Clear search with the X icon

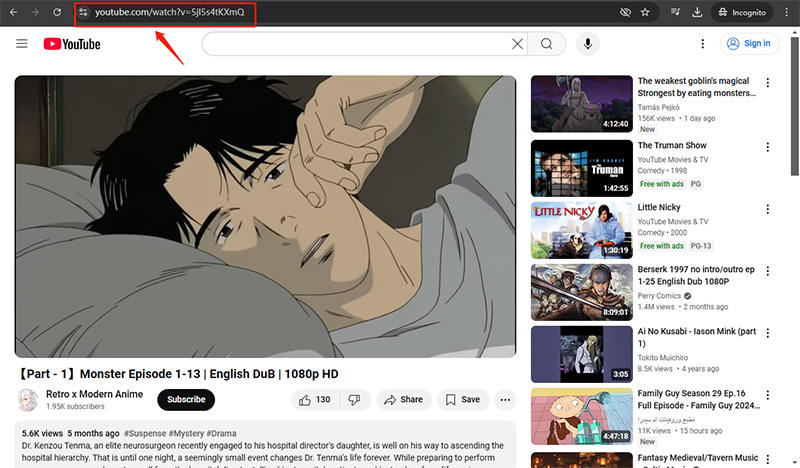pyautogui.click(x=517, y=44)
